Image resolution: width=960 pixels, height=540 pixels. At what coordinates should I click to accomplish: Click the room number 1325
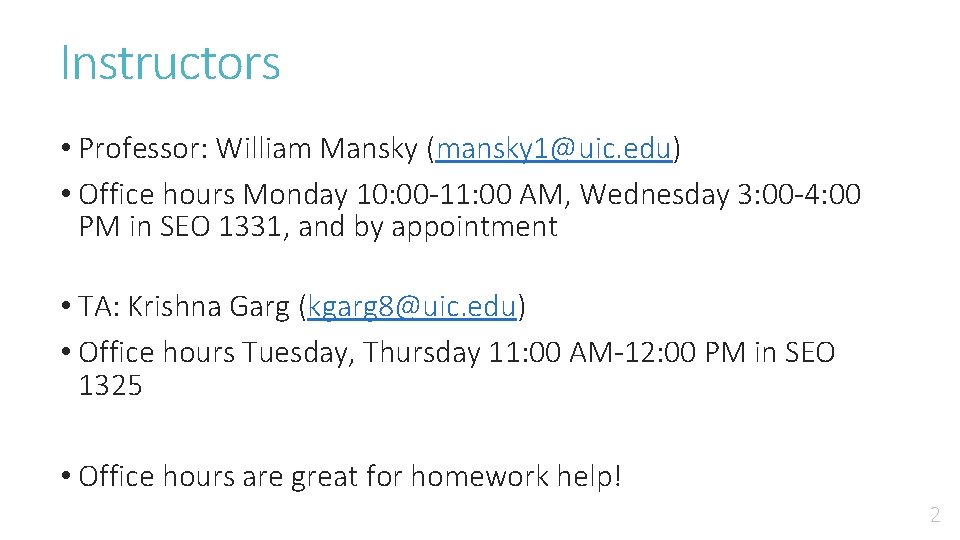tap(111, 385)
